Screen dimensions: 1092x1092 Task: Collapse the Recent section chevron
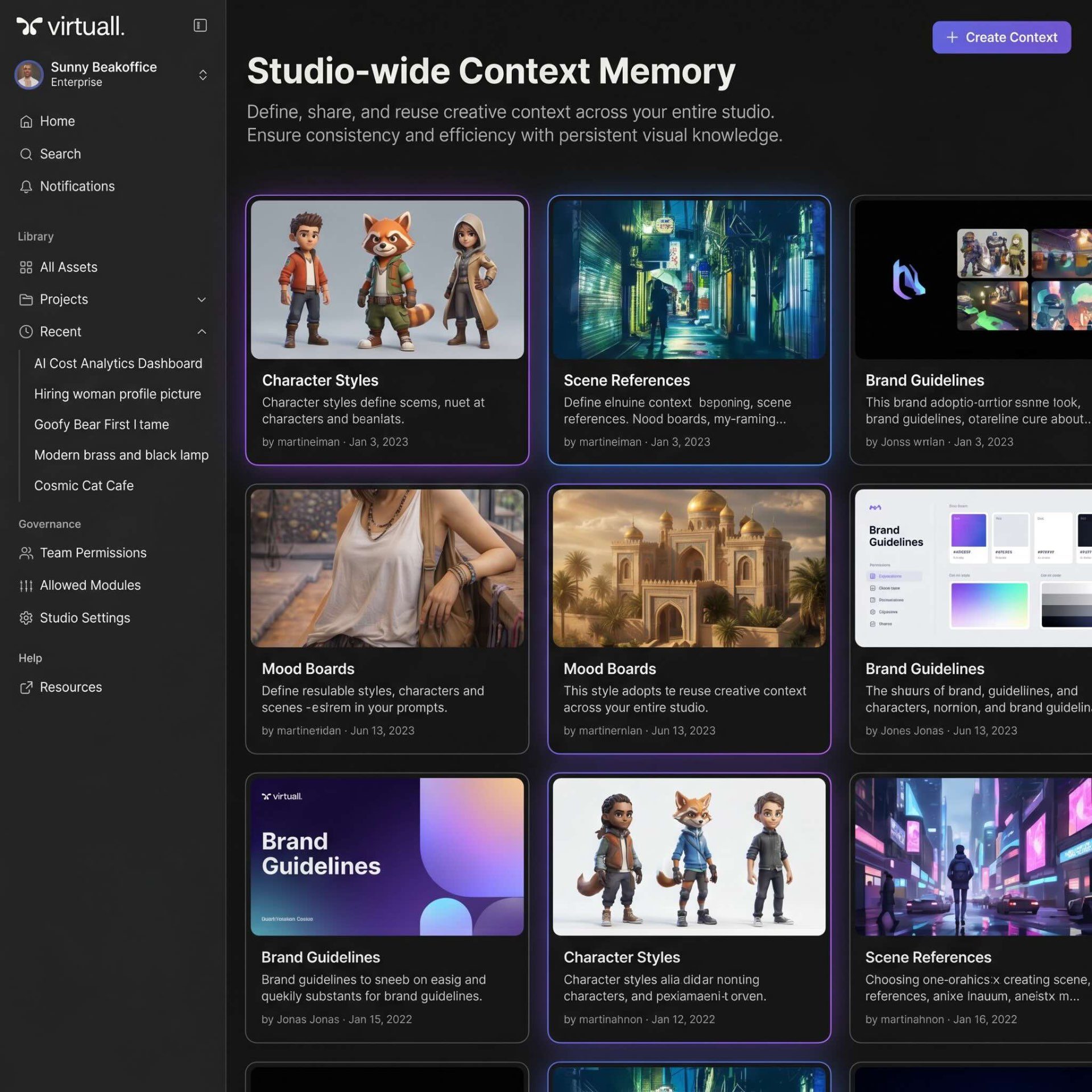tap(201, 332)
